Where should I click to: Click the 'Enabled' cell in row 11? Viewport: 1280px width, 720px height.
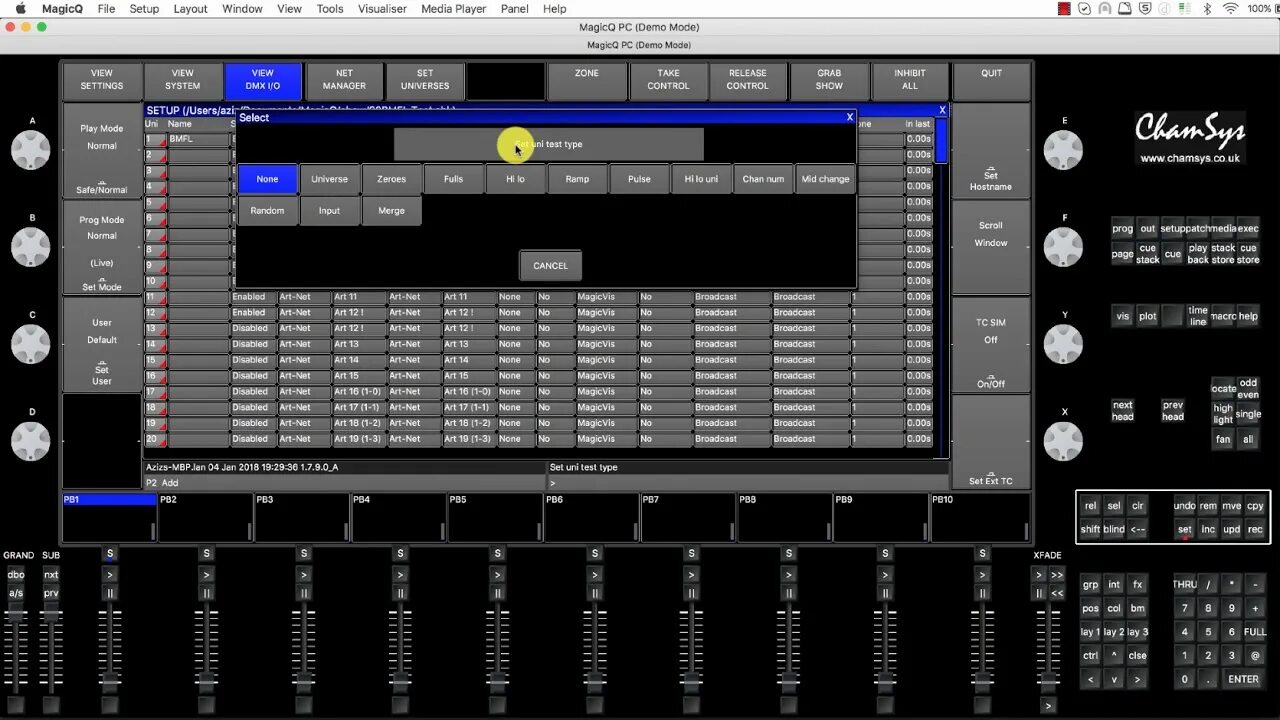[253, 297]
